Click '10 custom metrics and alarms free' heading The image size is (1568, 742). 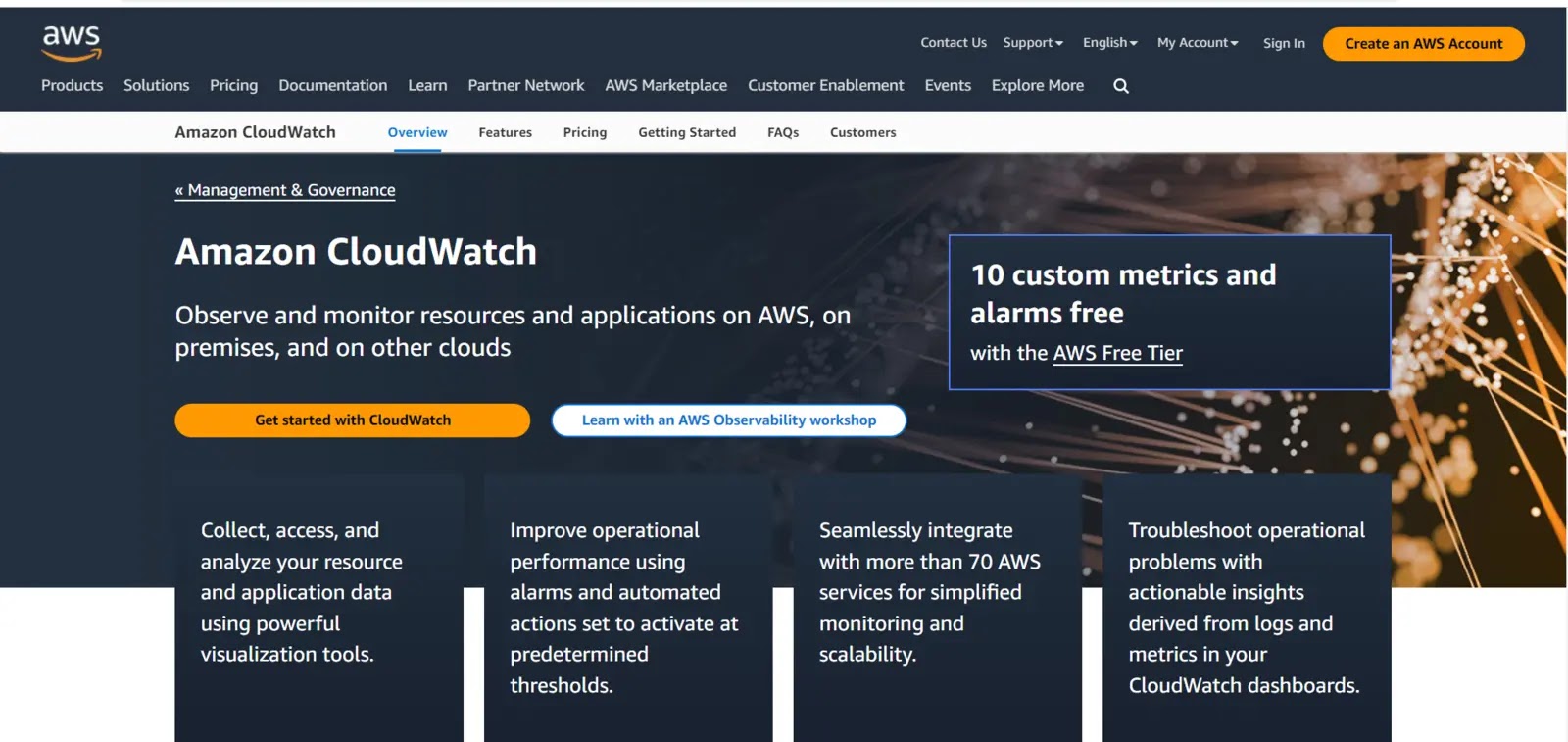(1123, 293)
